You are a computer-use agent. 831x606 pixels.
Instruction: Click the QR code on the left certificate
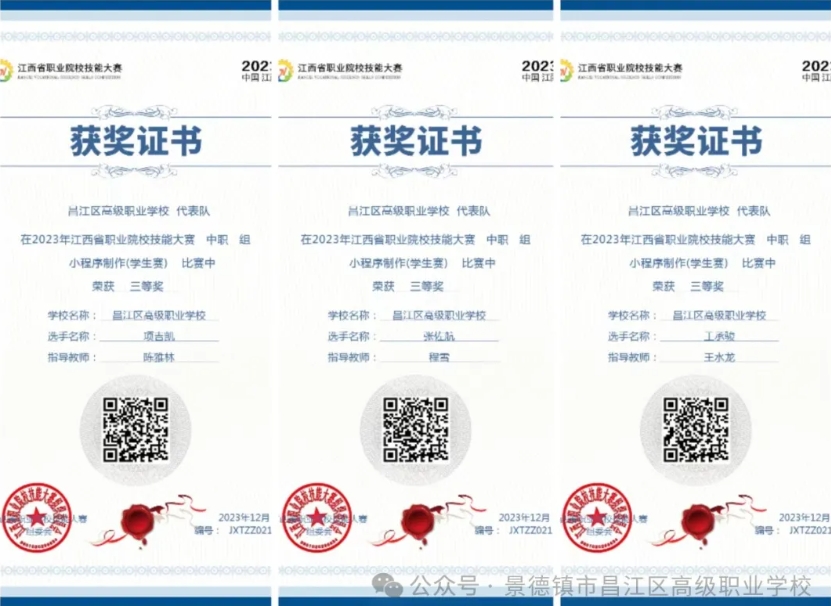pyautogui.click(x=137, y=429)
